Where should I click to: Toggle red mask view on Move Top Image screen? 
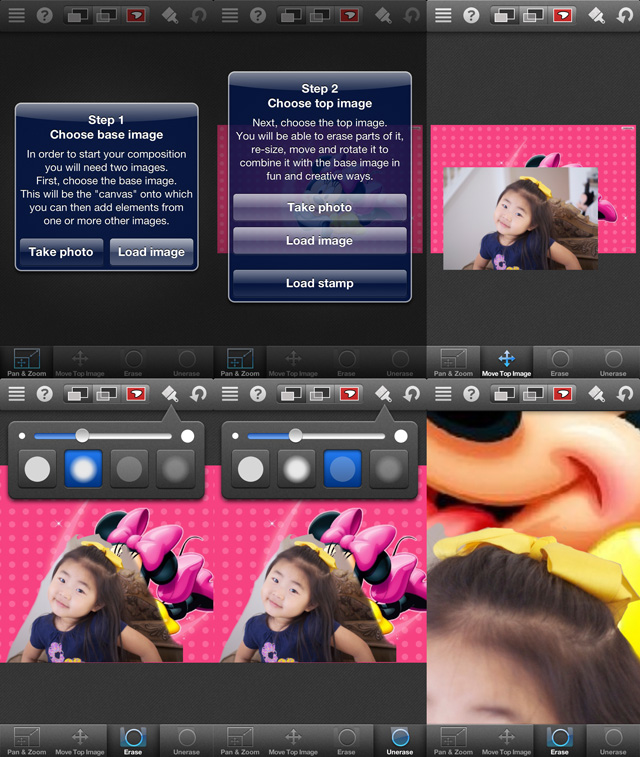(562, 15)
